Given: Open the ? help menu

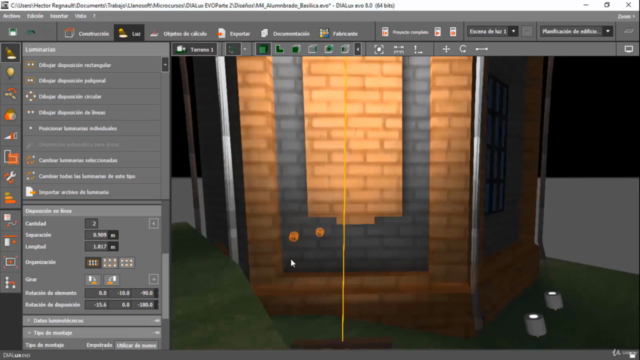Looking at the screenshot, I should tap(94, 16).
